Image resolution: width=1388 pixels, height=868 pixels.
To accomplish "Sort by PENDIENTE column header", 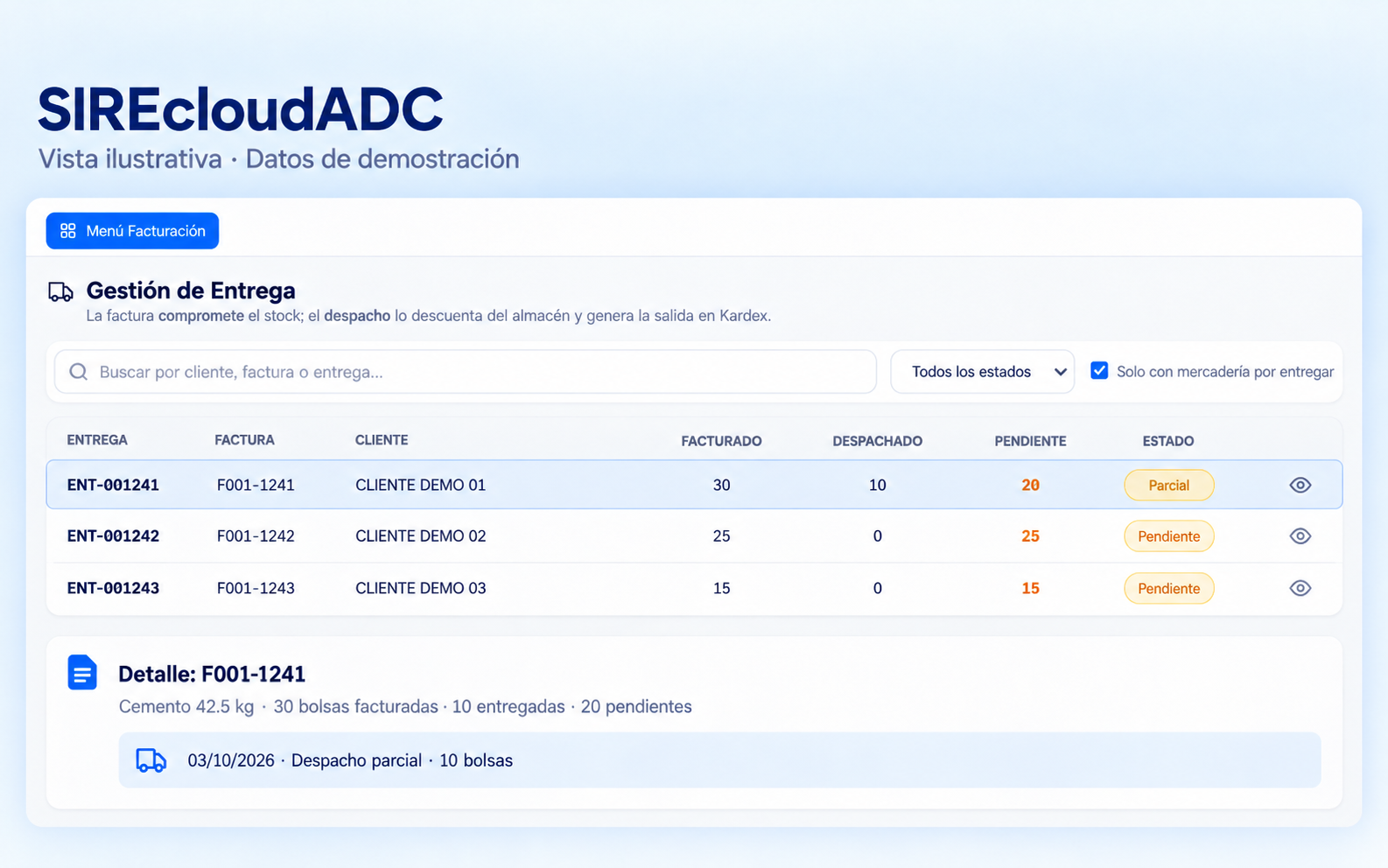I will (1030, 441).
